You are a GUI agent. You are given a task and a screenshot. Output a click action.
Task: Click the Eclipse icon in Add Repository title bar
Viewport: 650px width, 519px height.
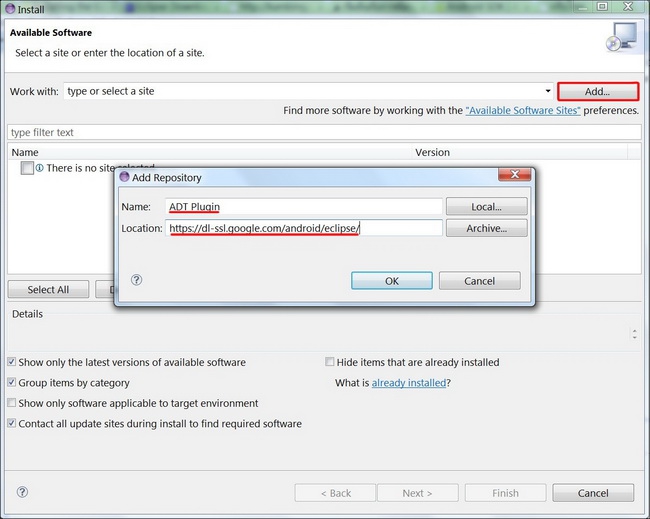pyautogui.click(x=124, y=177)
